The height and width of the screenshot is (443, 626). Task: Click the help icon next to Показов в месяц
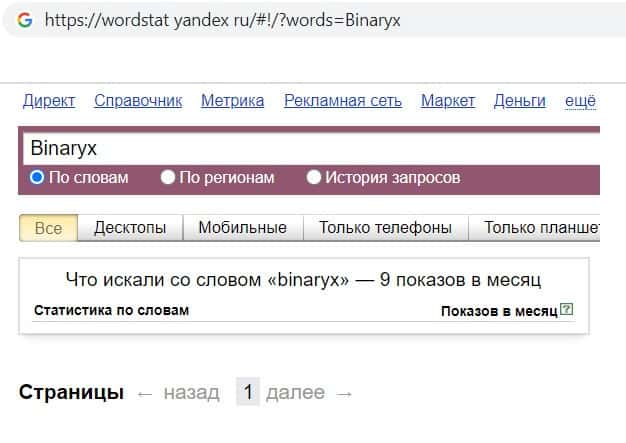click(566, 309)
